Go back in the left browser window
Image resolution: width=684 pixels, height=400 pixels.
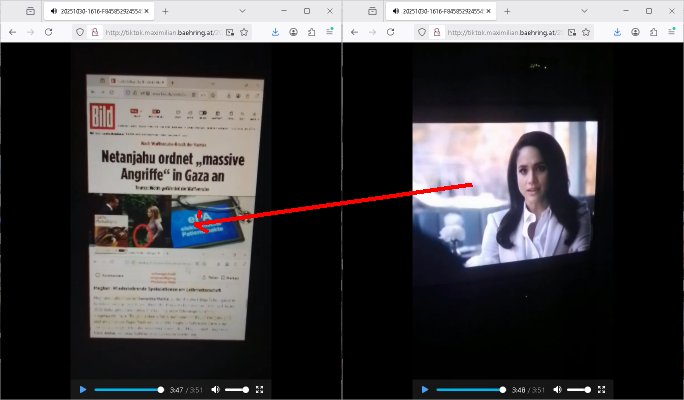(x=12, y=32)
